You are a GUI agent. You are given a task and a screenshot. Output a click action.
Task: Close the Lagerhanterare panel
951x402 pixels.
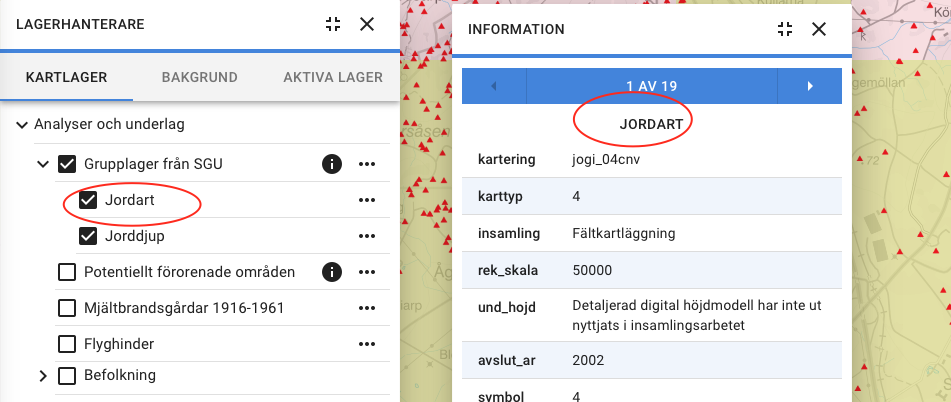coord(367,24)
